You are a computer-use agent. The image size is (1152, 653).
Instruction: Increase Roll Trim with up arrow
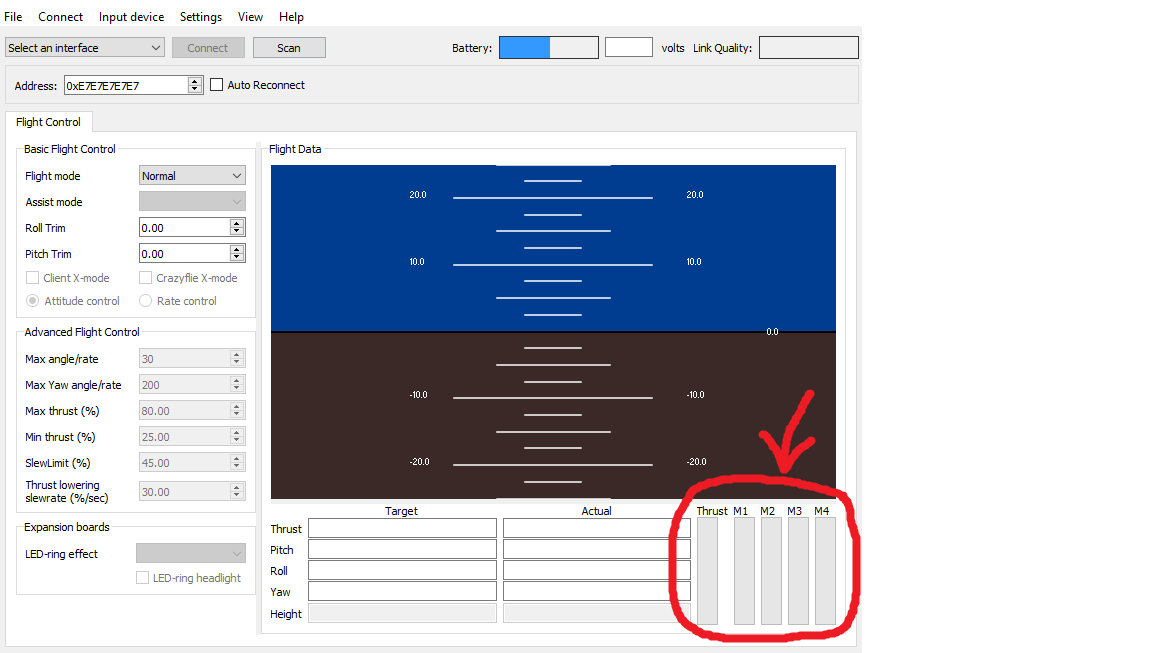(x=237, y=223)
